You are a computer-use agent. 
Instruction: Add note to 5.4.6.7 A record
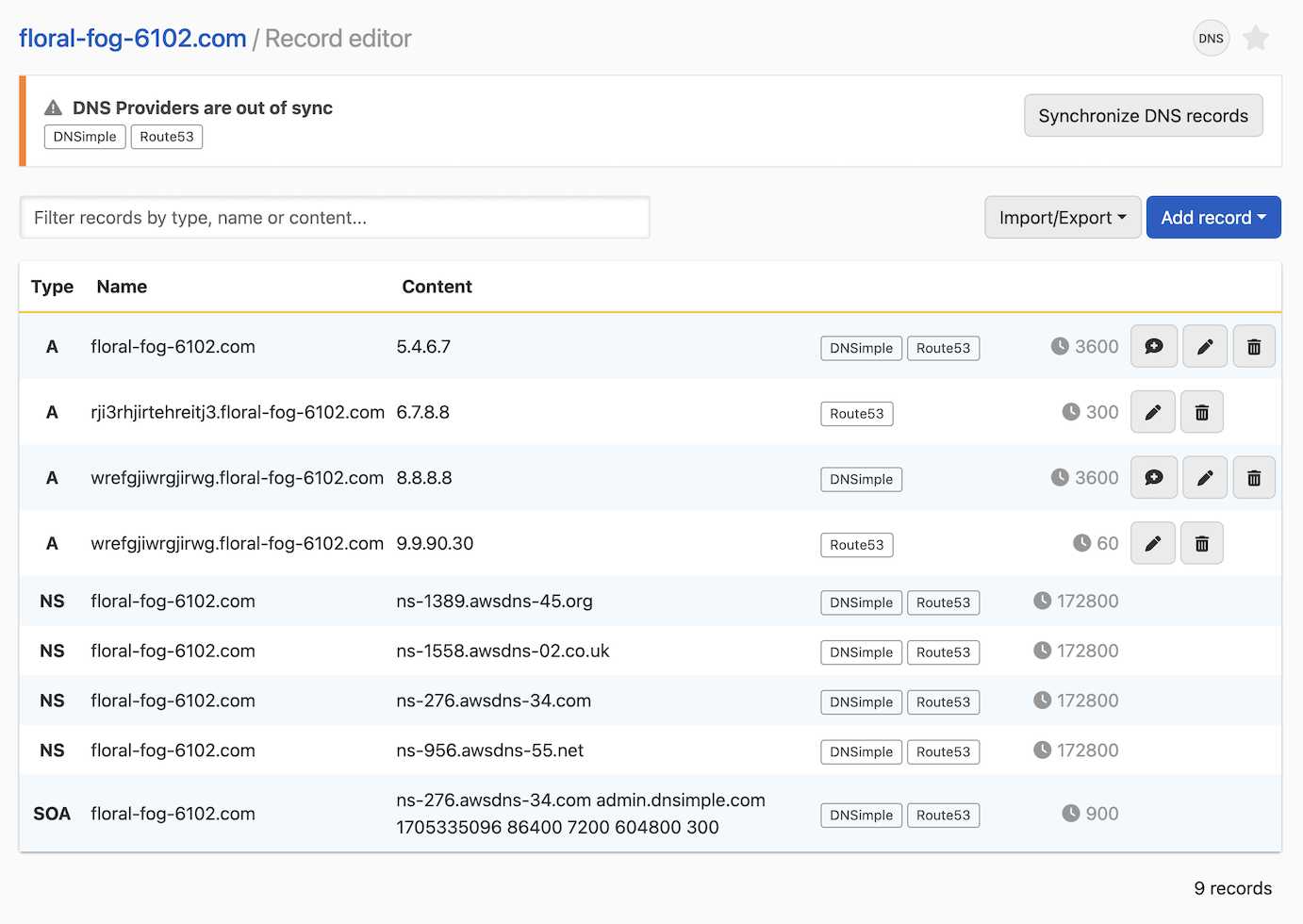pos(1154,346)
